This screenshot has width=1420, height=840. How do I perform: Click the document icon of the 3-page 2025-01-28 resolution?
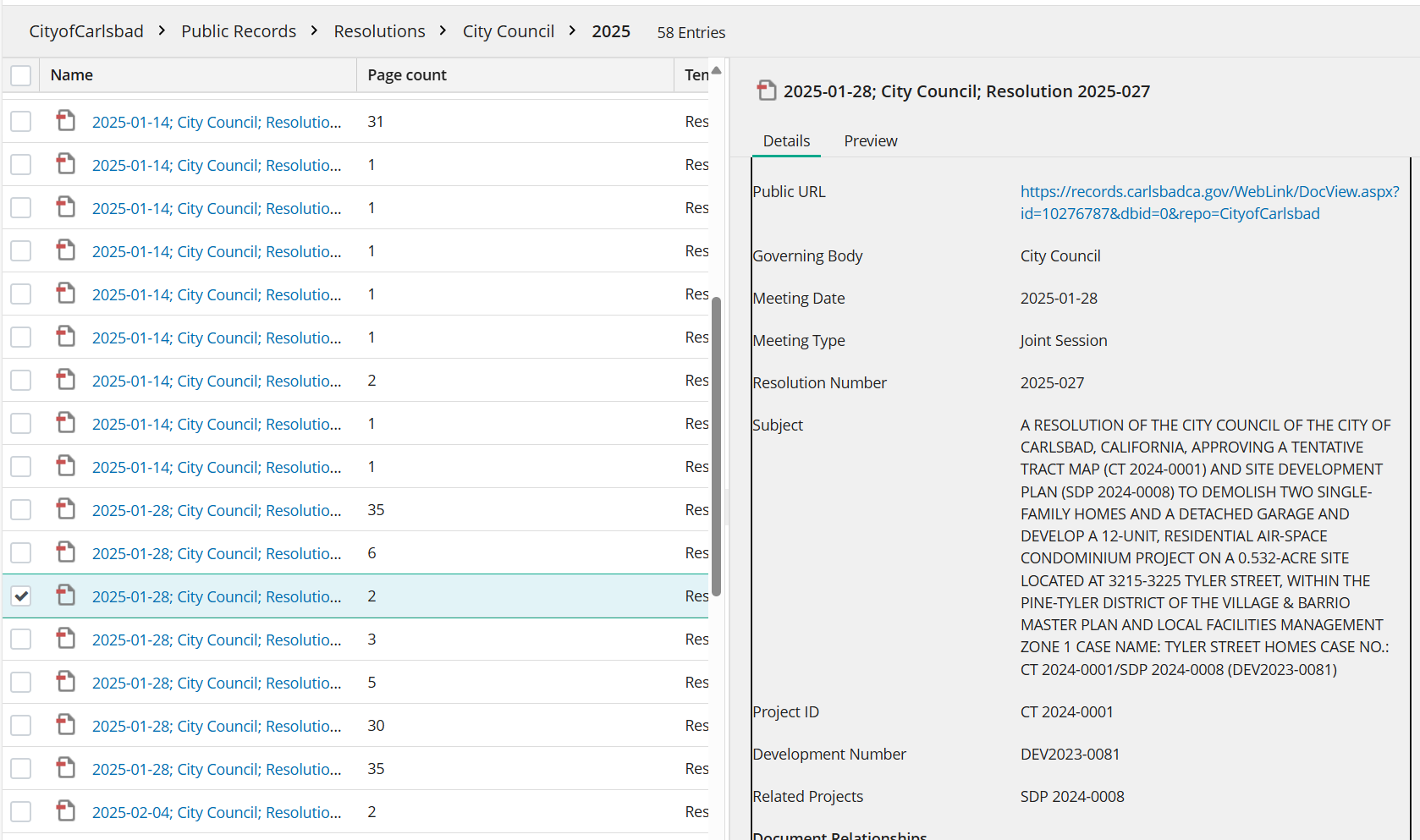coord(66,639)
